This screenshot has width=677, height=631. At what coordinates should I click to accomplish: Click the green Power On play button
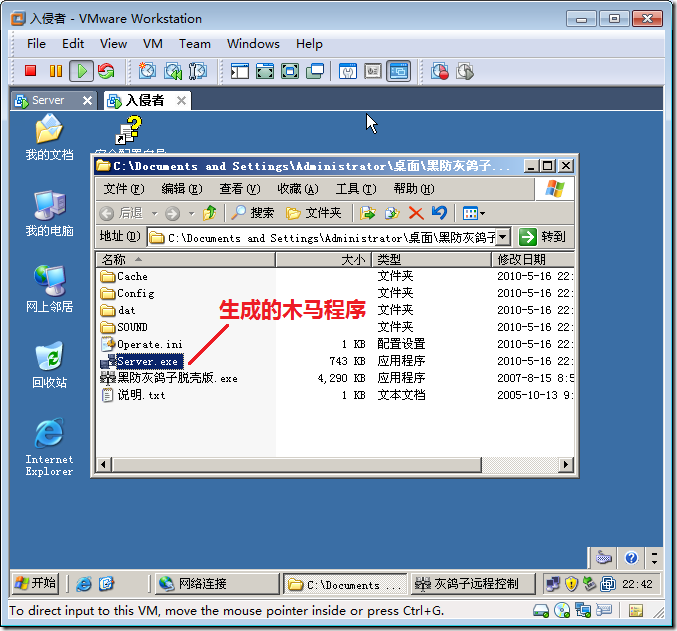pos(82,71)
